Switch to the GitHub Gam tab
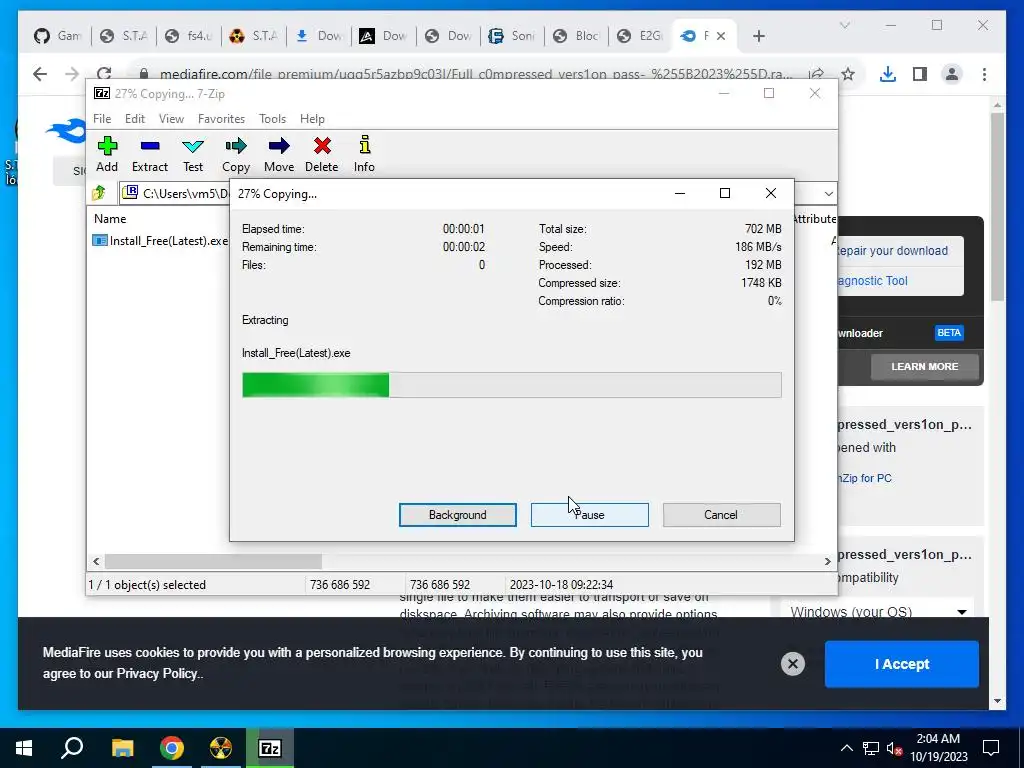1024x768 pixels. [x=57, y=36]
